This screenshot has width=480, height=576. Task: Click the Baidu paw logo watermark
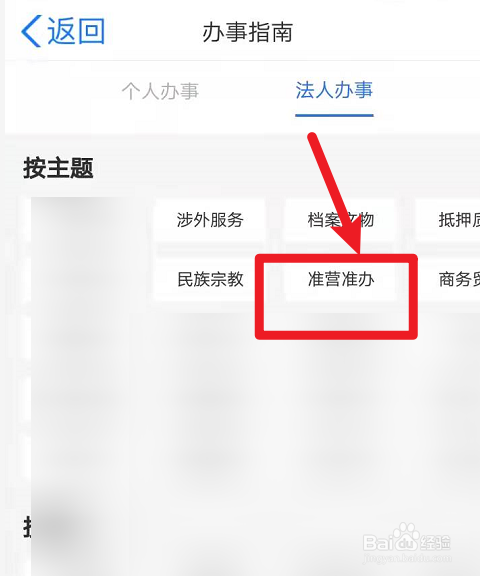point(405,537)
